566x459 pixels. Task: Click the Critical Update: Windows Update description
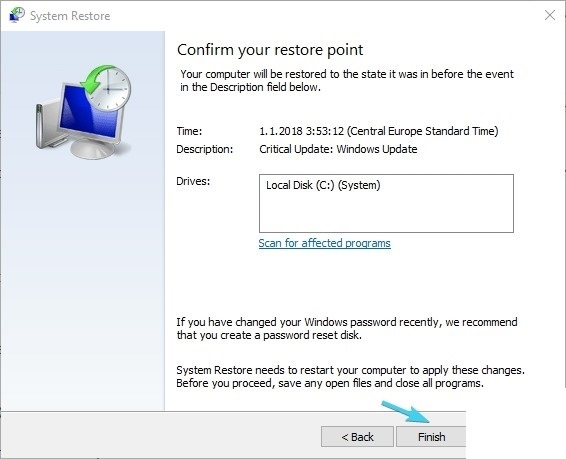coord(338,149)
